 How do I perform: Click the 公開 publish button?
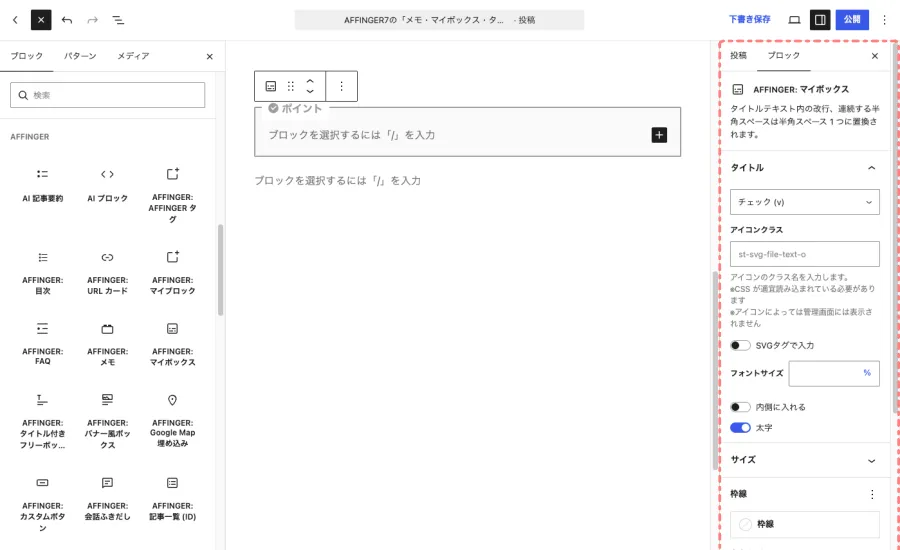pyautogui.click(x=852, y=20)
